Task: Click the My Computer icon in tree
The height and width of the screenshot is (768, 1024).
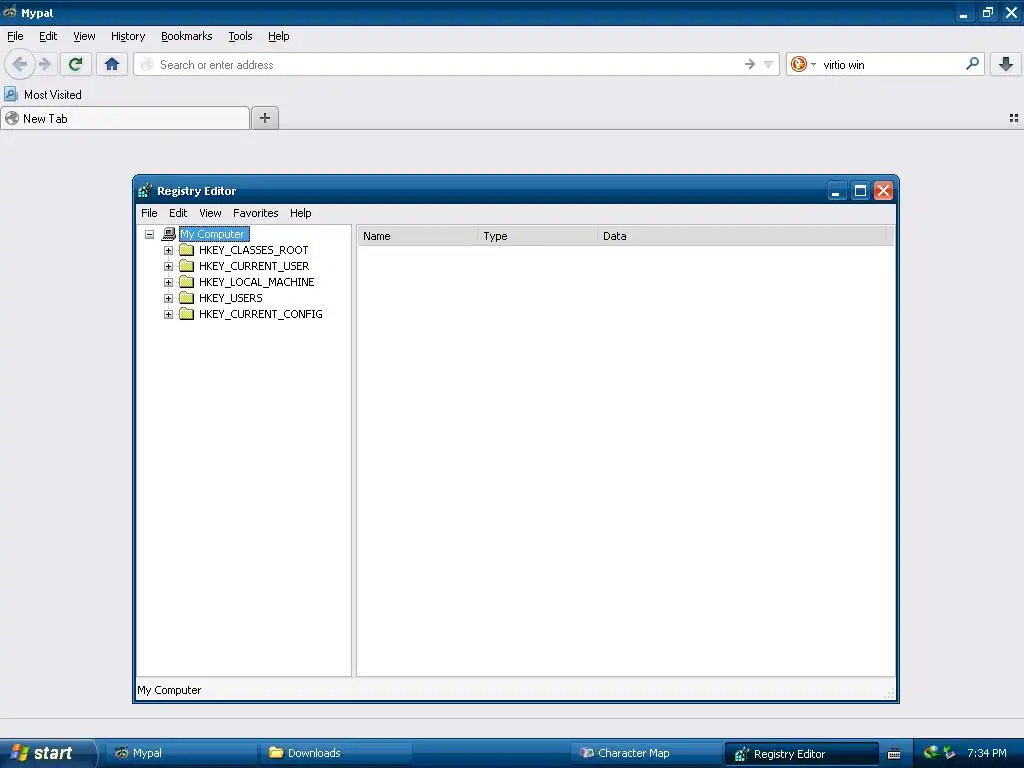Action: point(168,234)
